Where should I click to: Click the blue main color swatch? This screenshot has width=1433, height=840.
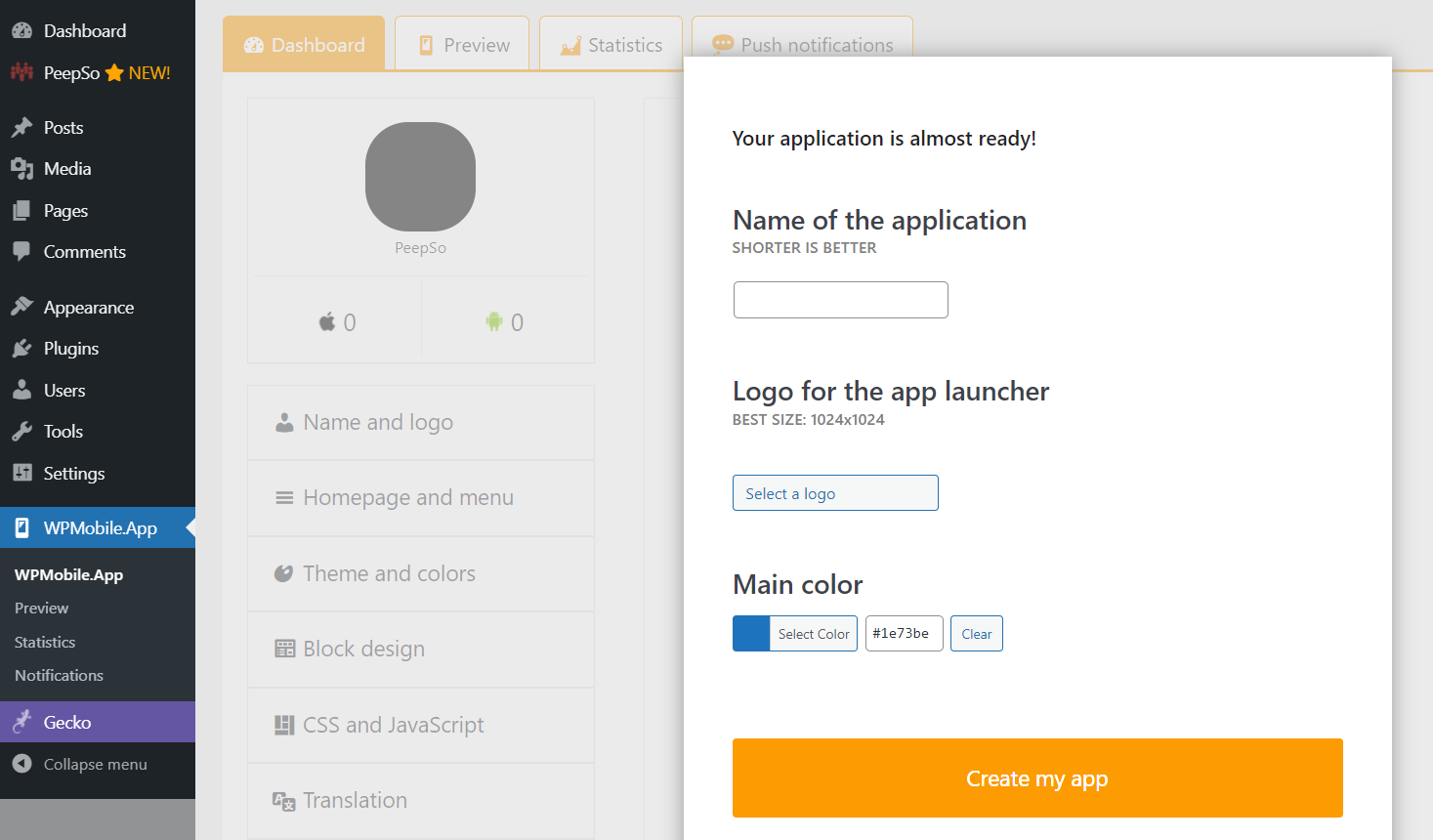pyautogui.click(x=751, y=634)
